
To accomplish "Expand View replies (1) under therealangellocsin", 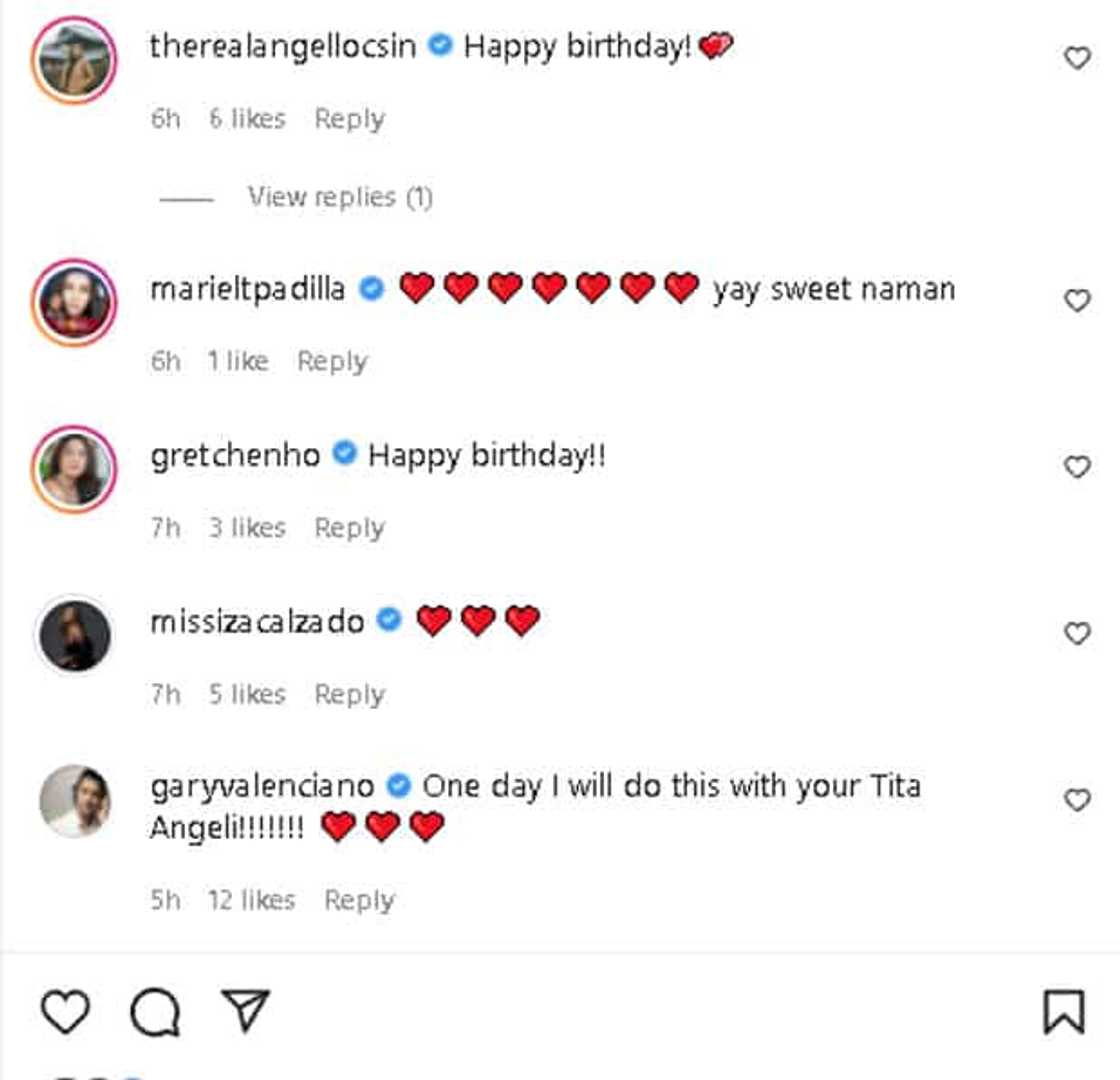I will coord(340,197).
